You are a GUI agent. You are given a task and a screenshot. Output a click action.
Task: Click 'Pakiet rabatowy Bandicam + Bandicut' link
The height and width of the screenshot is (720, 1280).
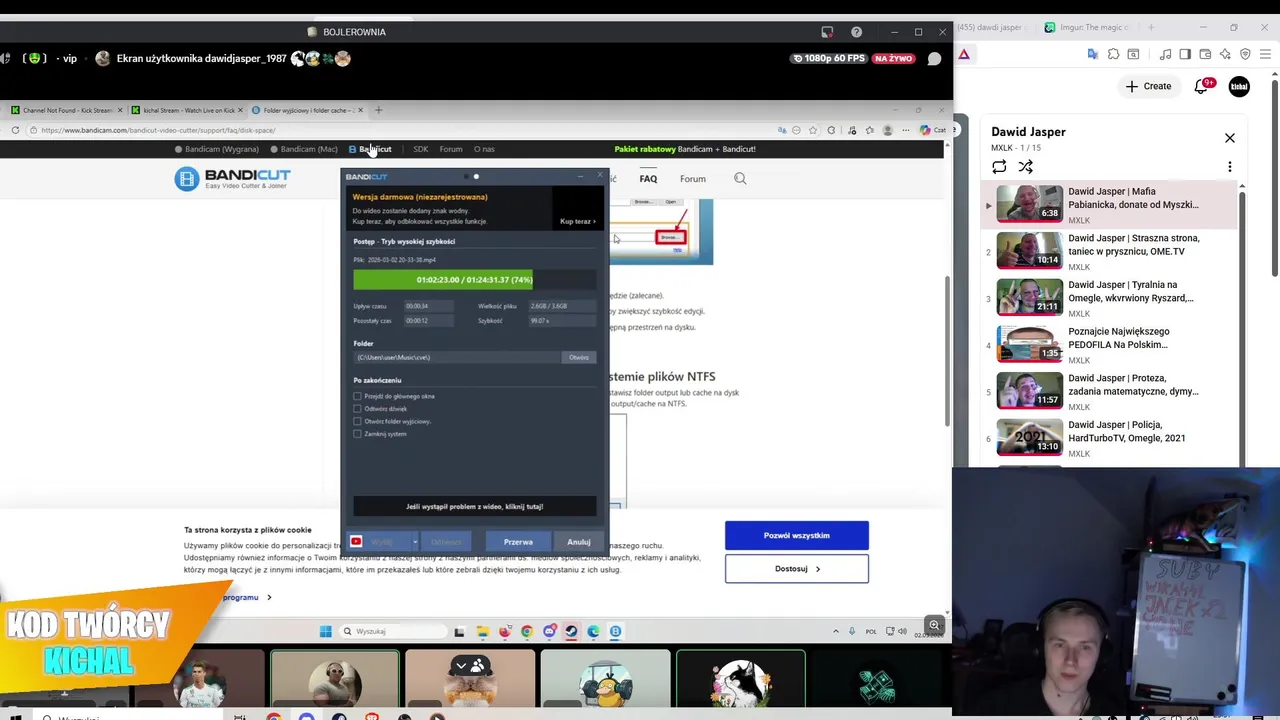(x=685, y=149)
